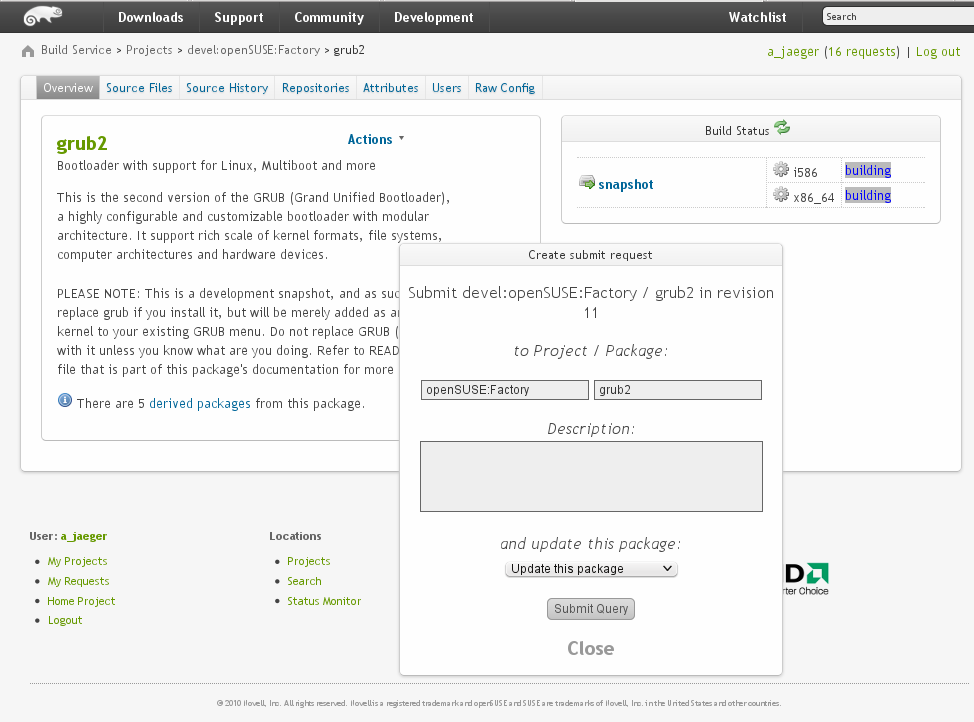
Task: Open the Watchlist menu
Action: [757, 17]
